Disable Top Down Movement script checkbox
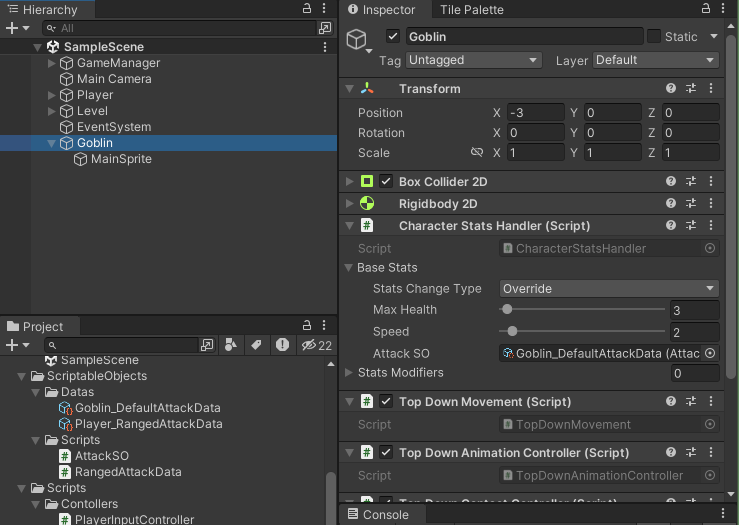739x525 pixels. [386, 401]
